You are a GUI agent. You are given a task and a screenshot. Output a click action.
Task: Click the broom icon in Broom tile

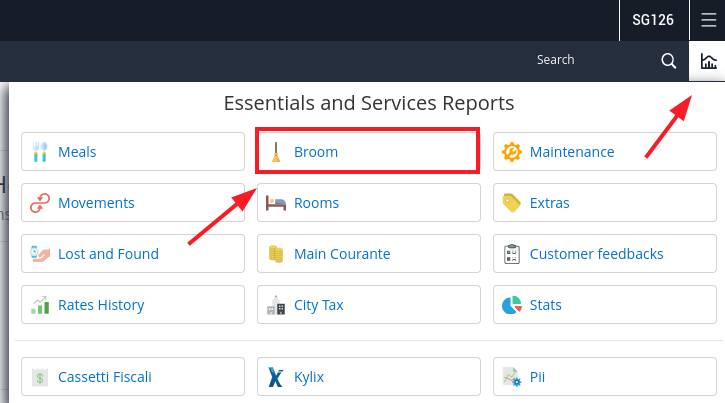(x=276, y=152)
